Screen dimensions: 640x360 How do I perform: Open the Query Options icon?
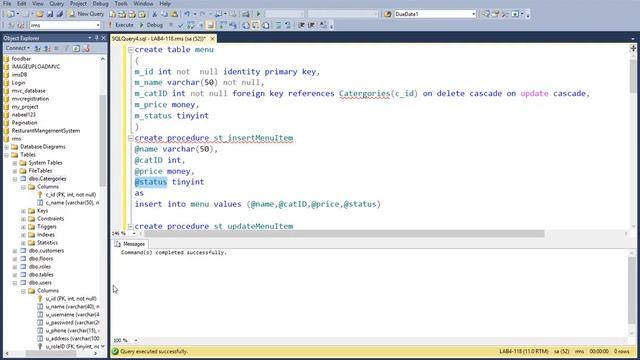pos(201,25)
